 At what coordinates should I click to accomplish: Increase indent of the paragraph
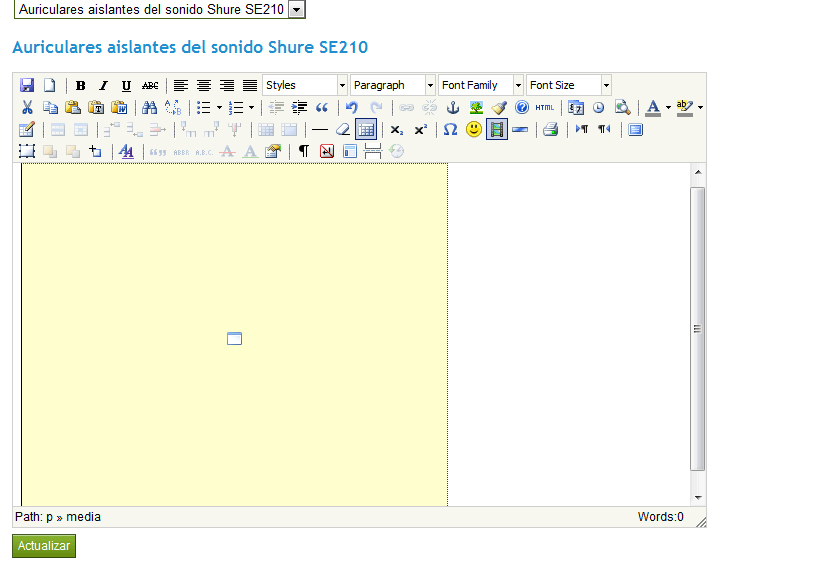[x=299, y=107]
